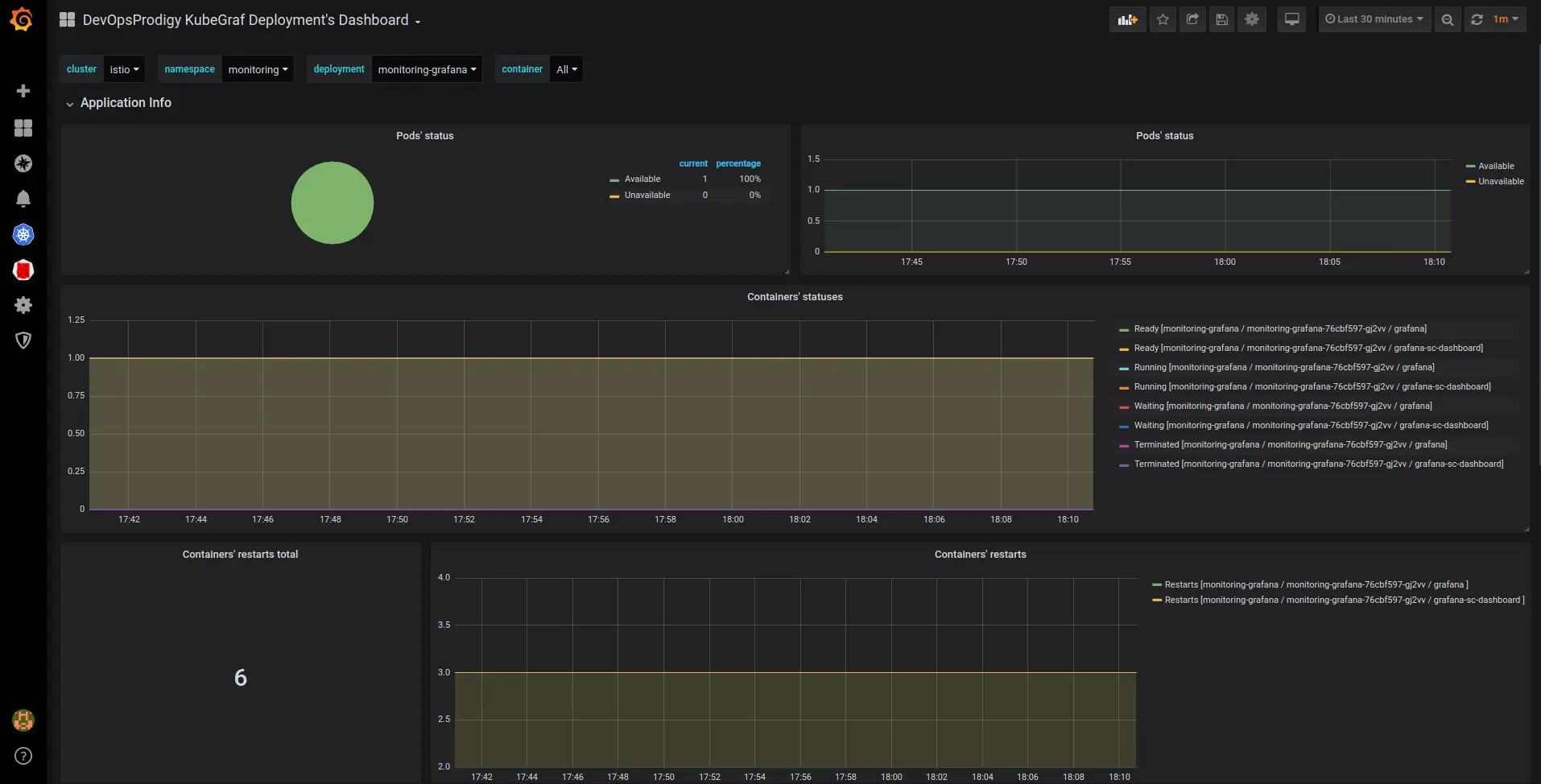Open the user profile avatar at sidebar bottom
This screenshot has width=1541, height=784.
pyautogui.click(x=23, y=720)
